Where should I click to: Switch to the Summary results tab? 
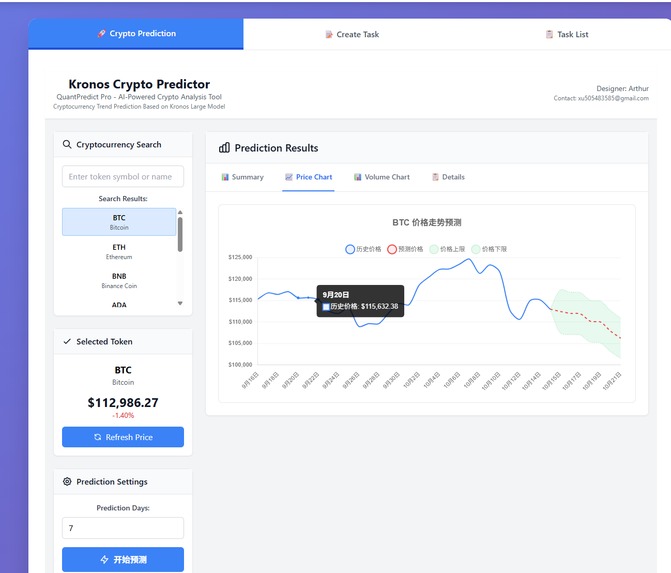pyautogui.click(x=243, y=177)
